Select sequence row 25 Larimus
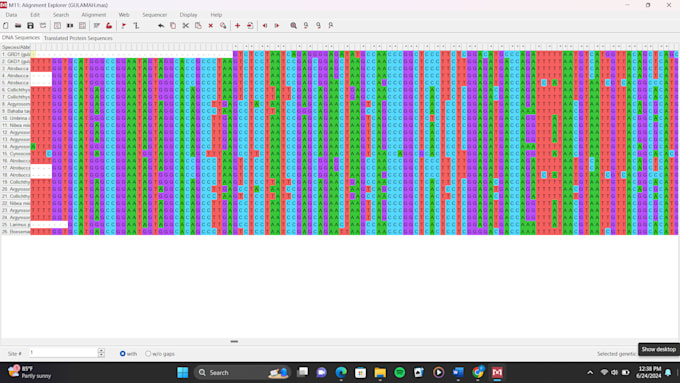The height and width of the screenshot is (383, 680). (16, 225)
